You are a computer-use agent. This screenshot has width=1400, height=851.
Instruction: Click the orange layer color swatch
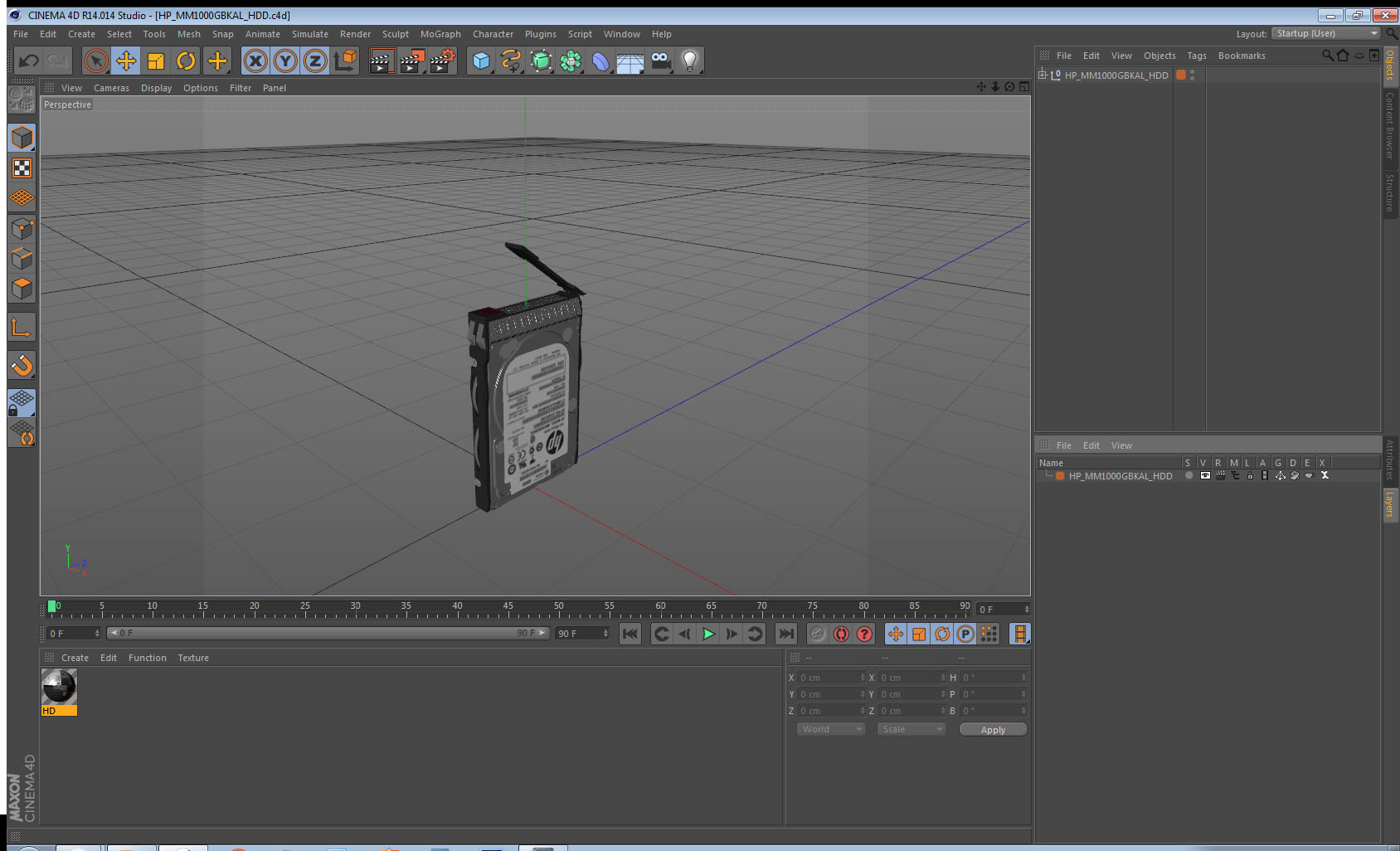tap(1060, 476)
